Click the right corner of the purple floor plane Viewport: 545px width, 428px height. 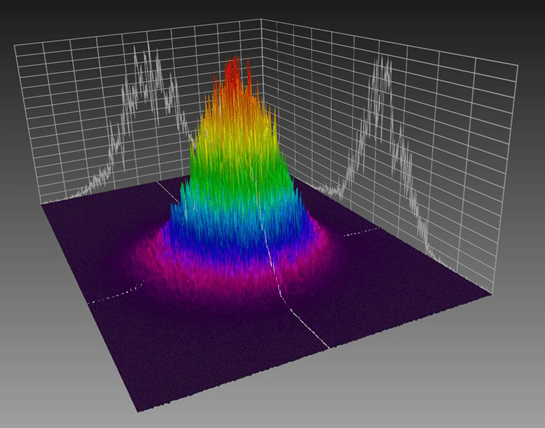pyautogui.click(x=490, y=294)
